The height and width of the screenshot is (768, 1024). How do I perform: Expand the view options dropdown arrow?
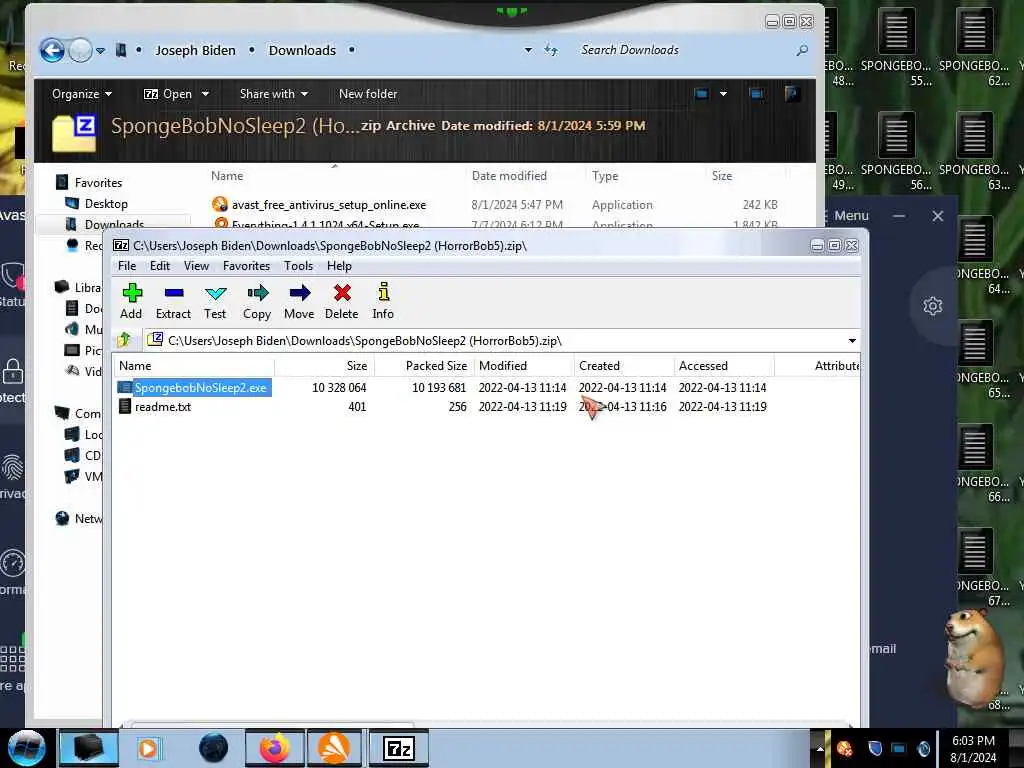pos(723,94)
